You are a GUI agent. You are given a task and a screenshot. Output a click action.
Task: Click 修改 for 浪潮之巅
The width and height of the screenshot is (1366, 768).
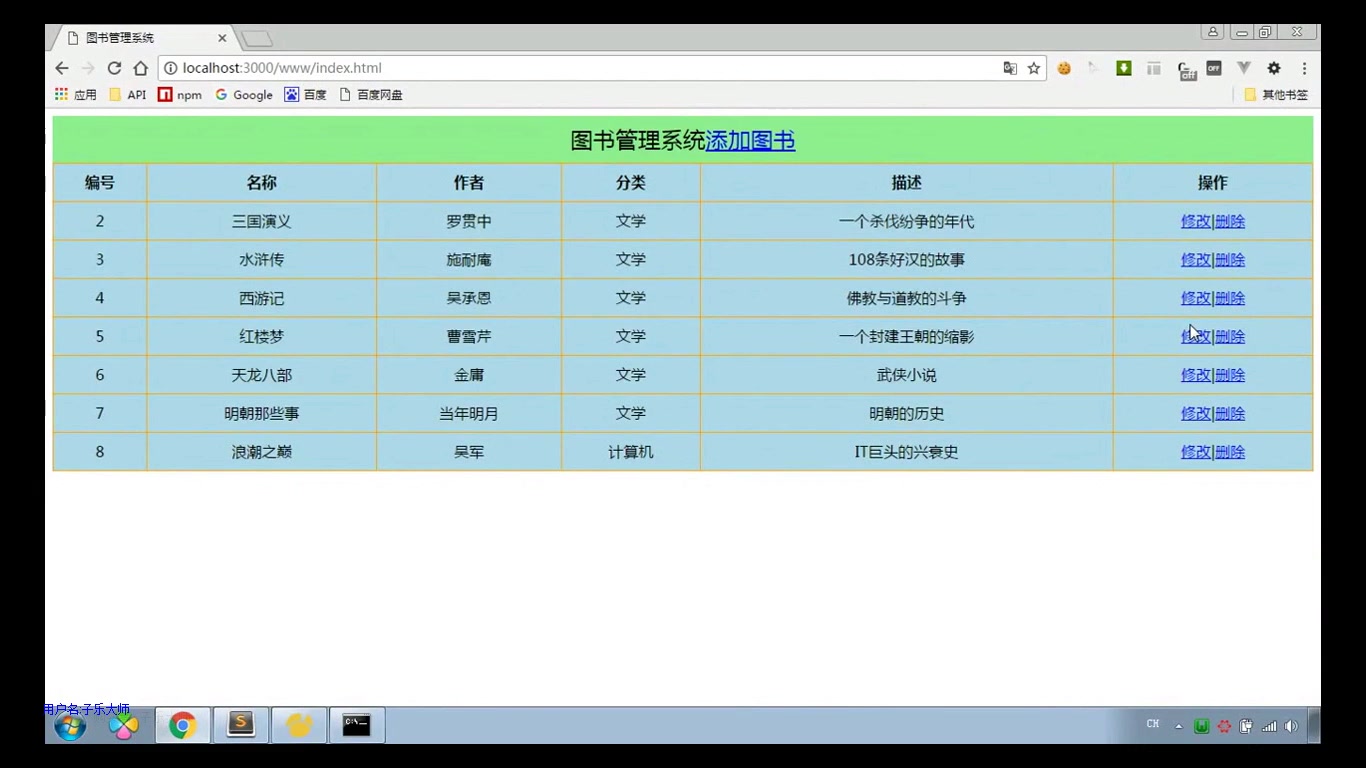(1196, 452)
